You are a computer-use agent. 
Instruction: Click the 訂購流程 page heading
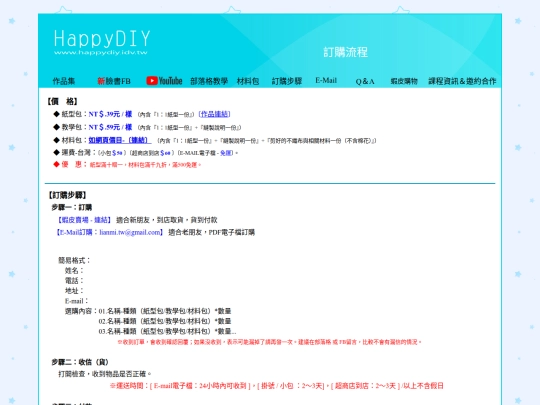coord(345,52)
